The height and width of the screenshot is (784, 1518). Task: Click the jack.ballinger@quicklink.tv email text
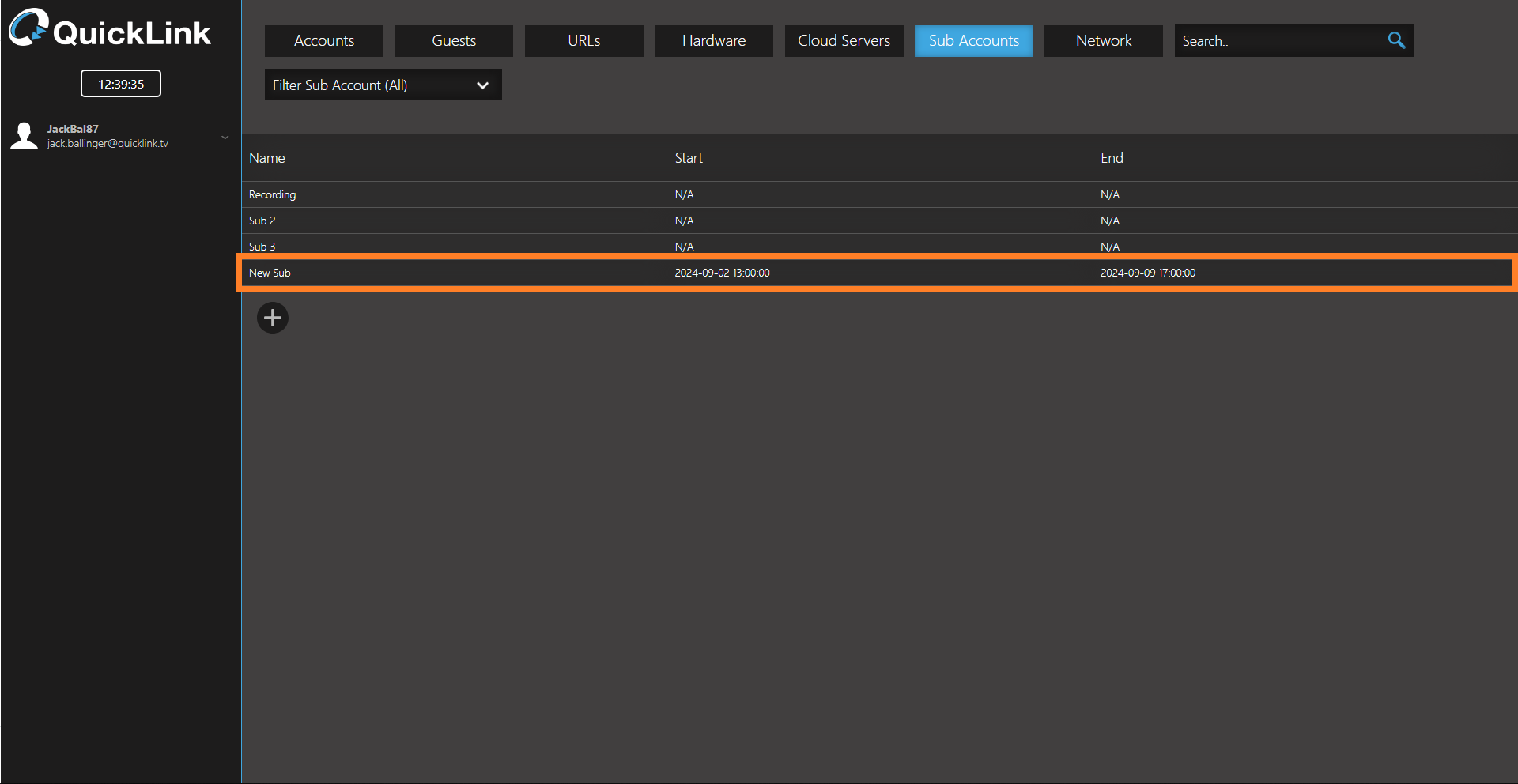coord(108,144)
